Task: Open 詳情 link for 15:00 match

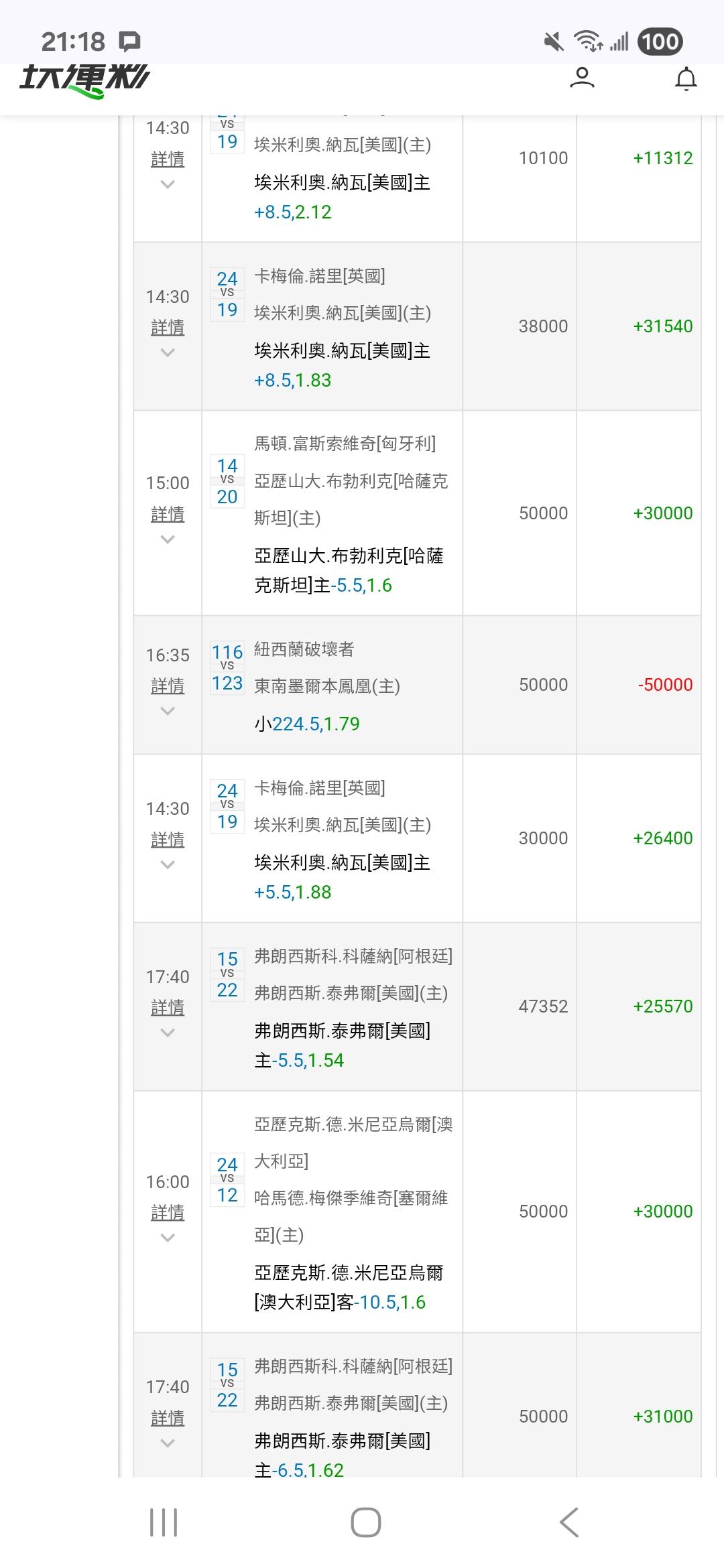Action: [x=168, y=514]
